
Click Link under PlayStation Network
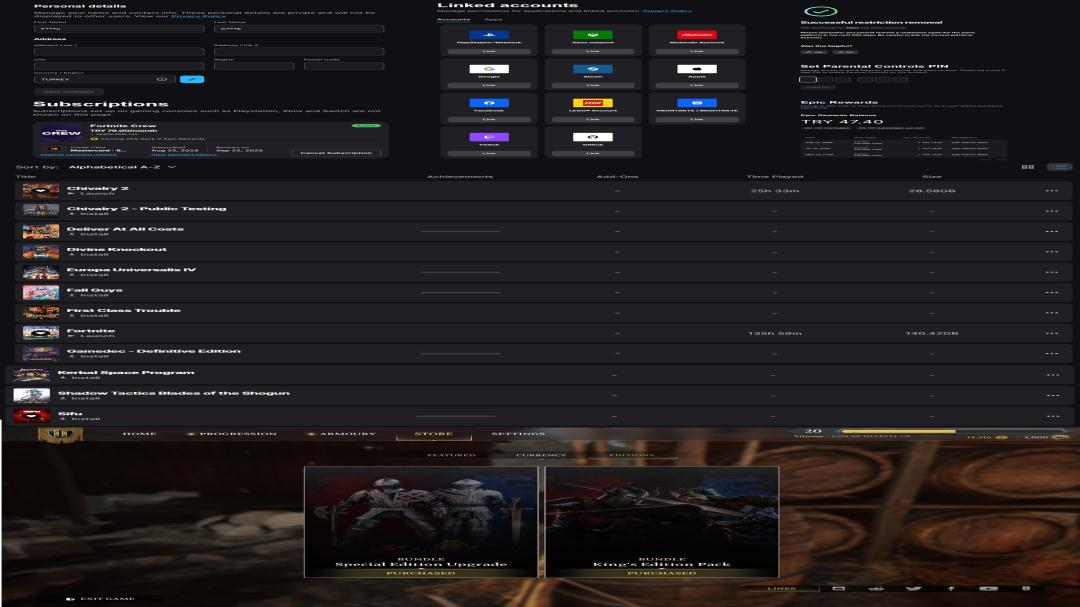(x=489, y=51)
